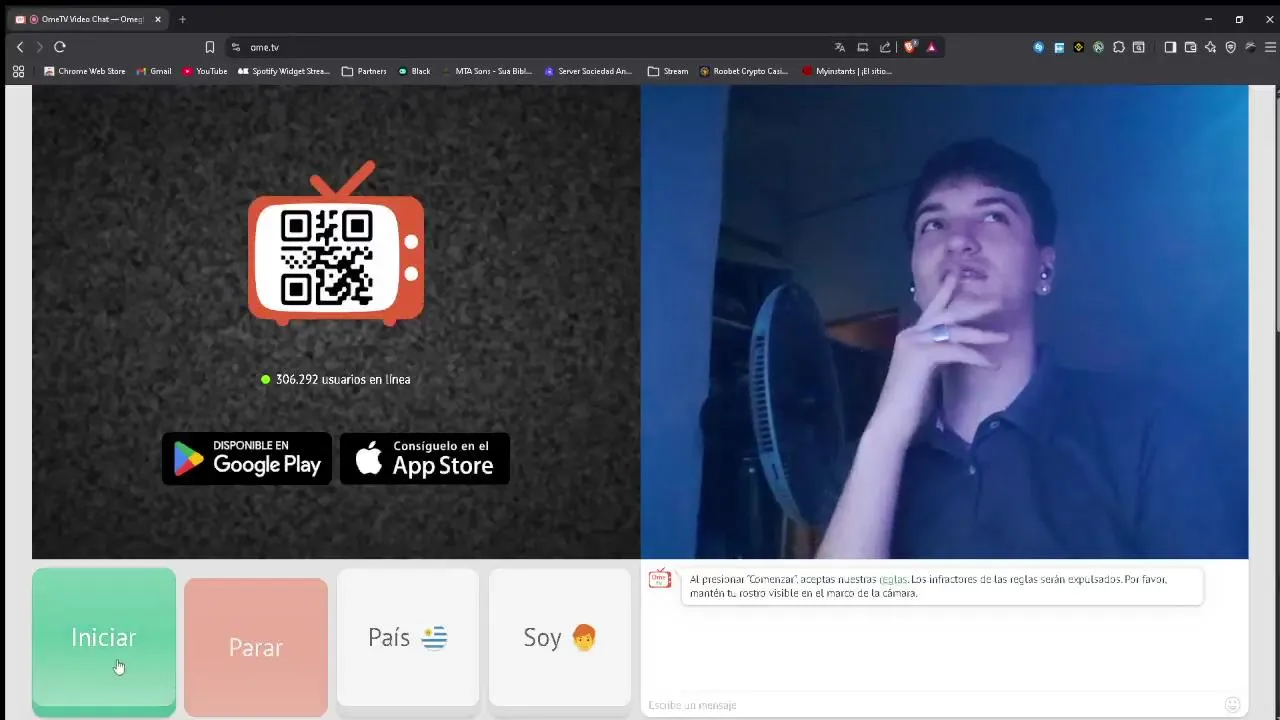Open the browser profile avatar

(1250, 47)
